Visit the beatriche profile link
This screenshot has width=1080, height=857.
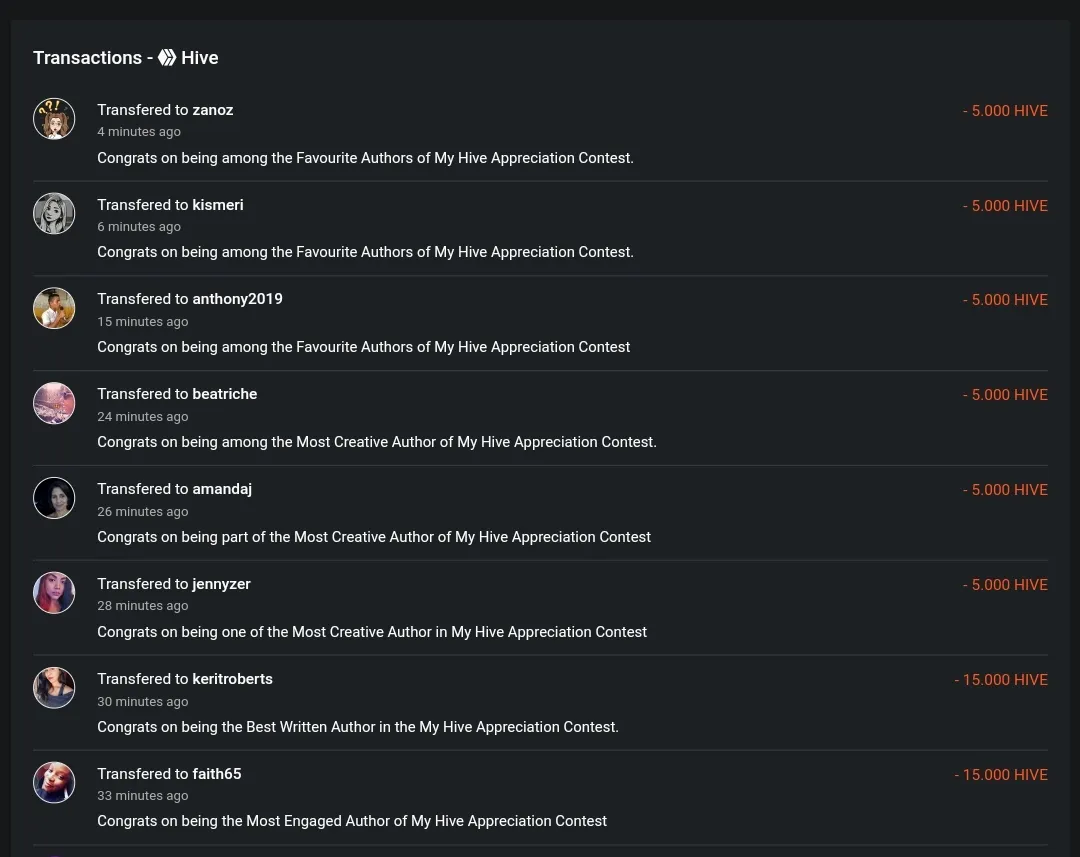point(225,394)
